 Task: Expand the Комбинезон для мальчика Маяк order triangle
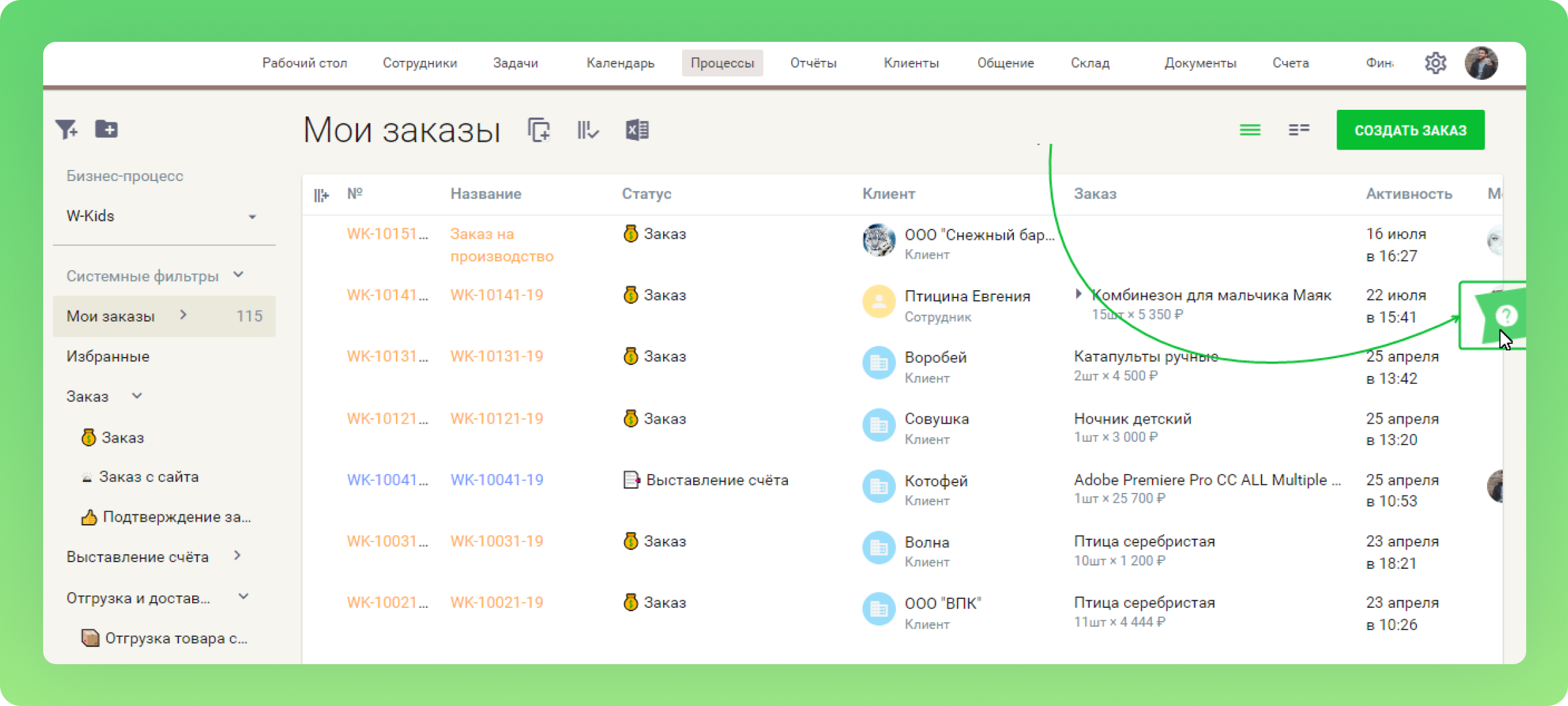point(1079,294)
